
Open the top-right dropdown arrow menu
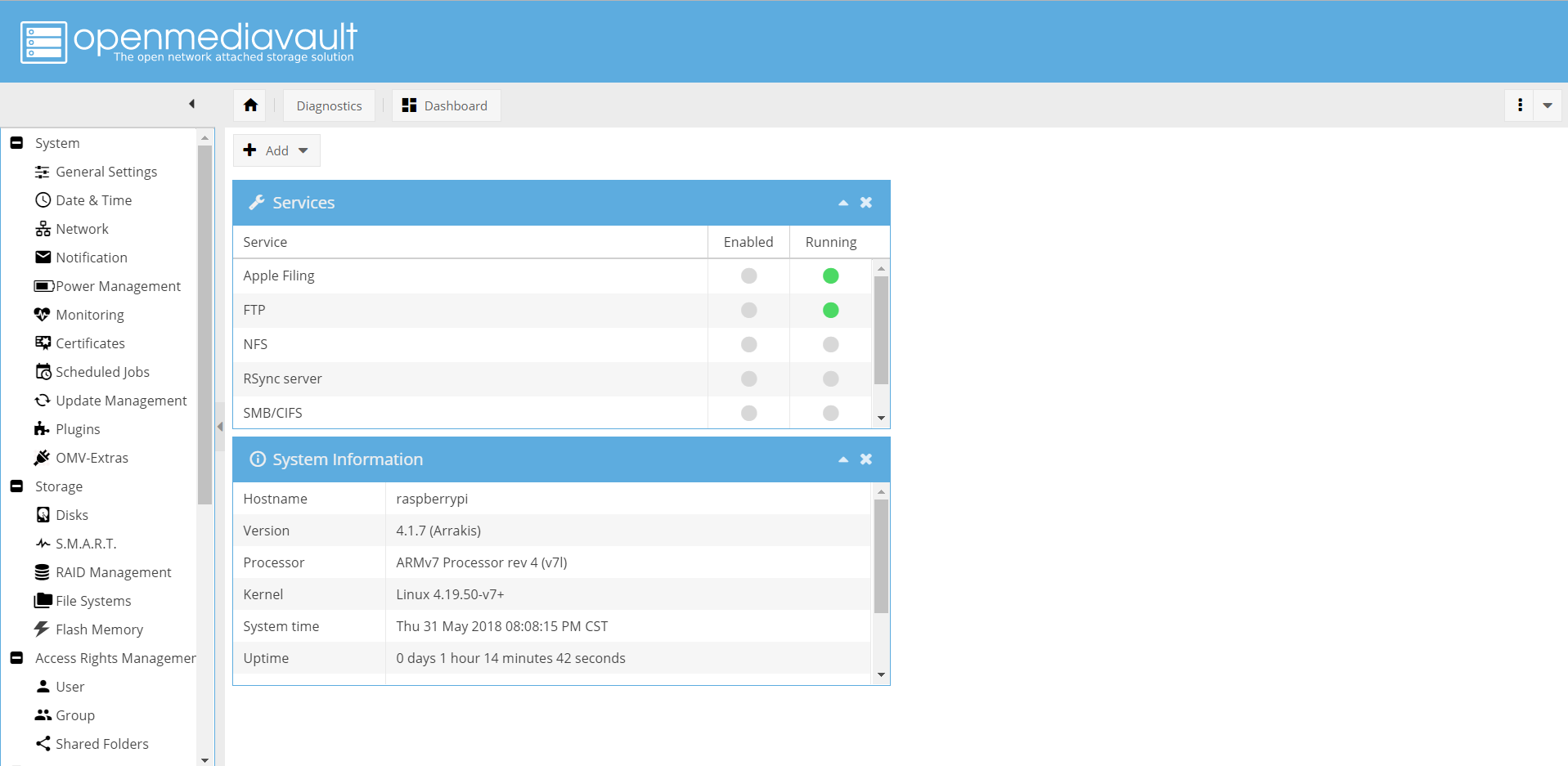pyautogui.click(x=1548, y=105)
